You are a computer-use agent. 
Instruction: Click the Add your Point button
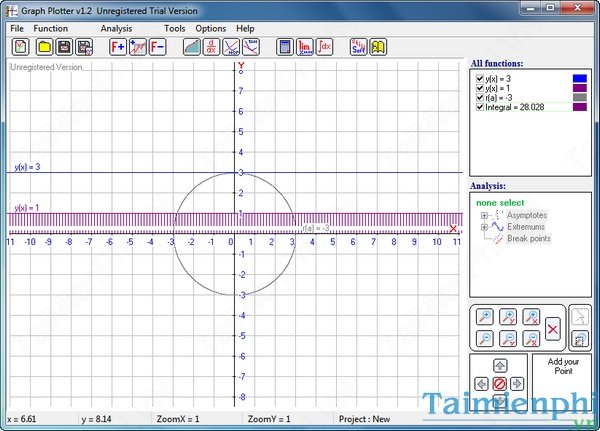tap(561, 365)
